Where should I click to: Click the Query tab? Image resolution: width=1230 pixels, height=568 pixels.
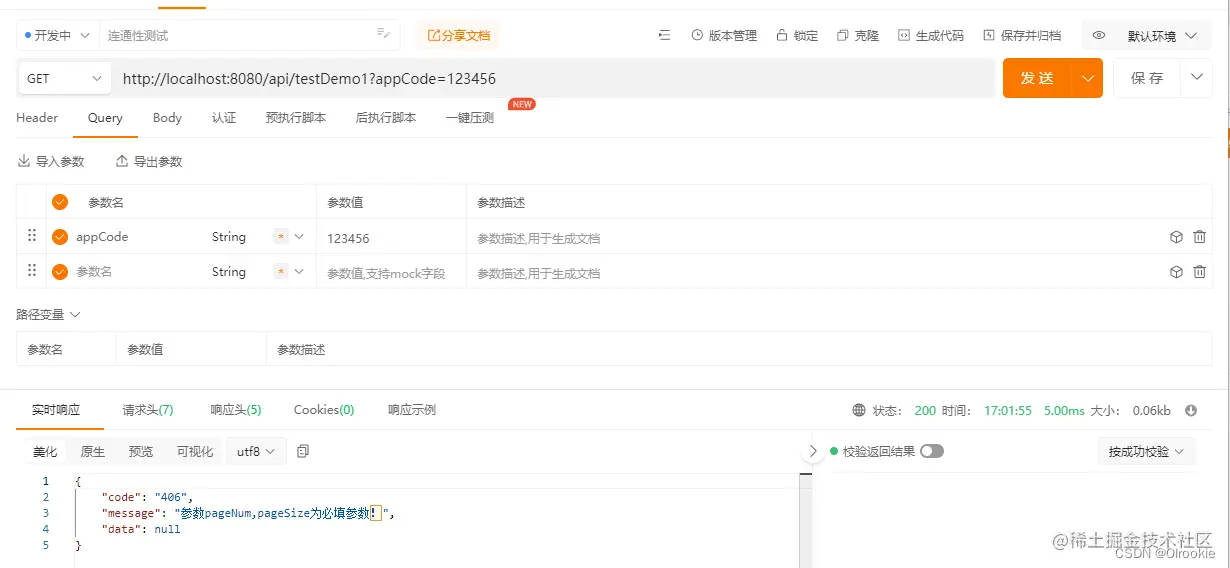[x=105, y=118]
